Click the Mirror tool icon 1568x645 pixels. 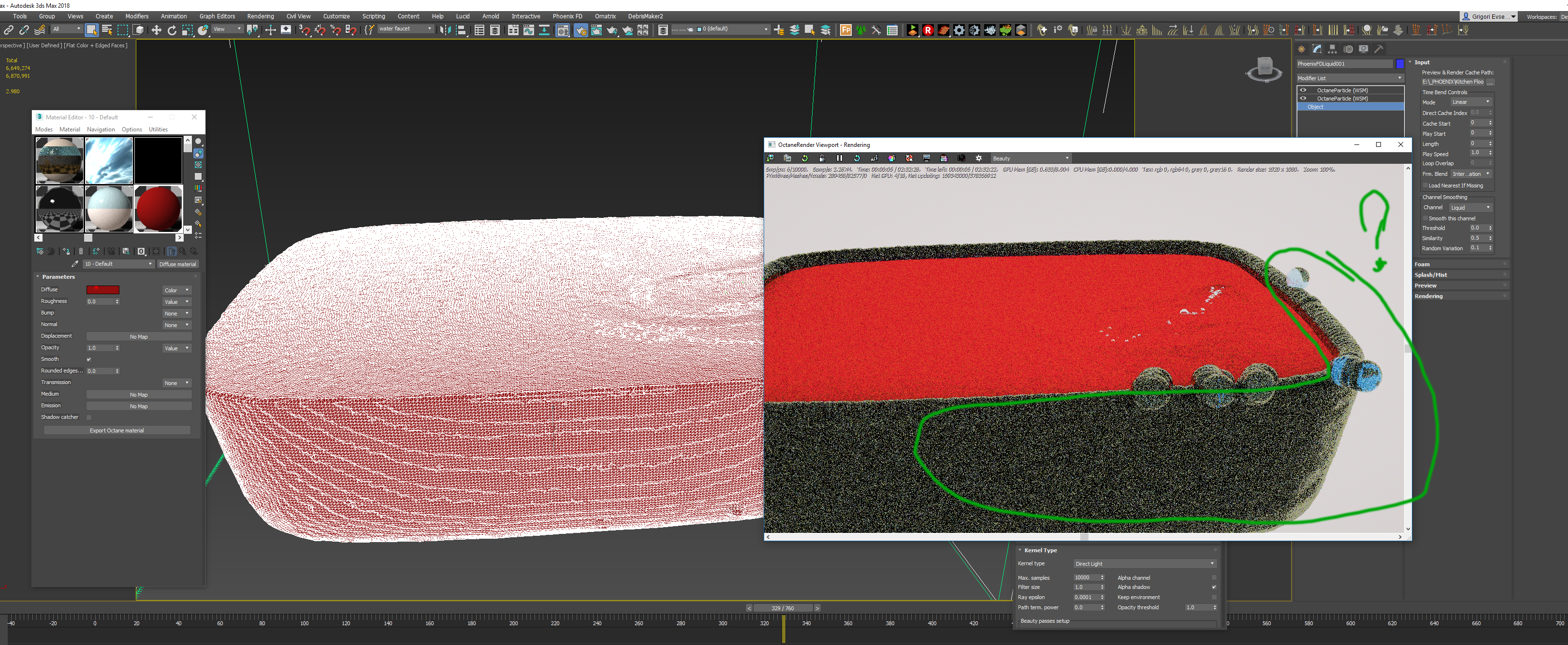point(446,30)
